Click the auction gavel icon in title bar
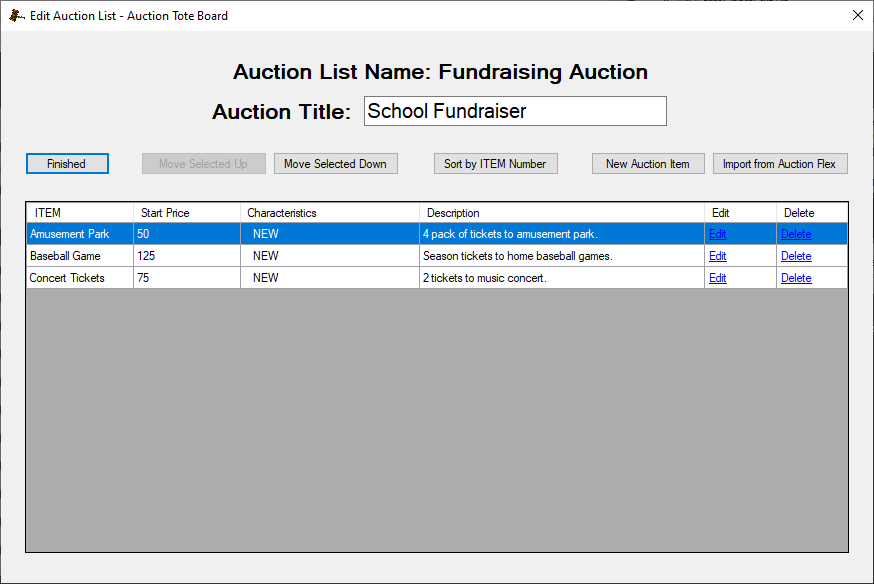The width and height of the screenshot is (874, 584). coord(16,16)
